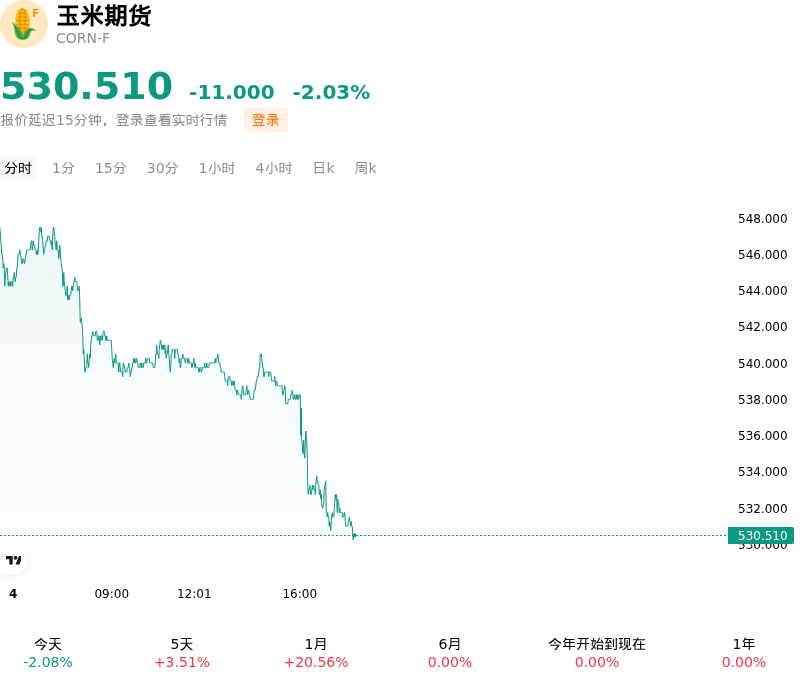The image size is (800, 682).
Task: Select the 分时 timeframe tab
Action: [18, 168]
